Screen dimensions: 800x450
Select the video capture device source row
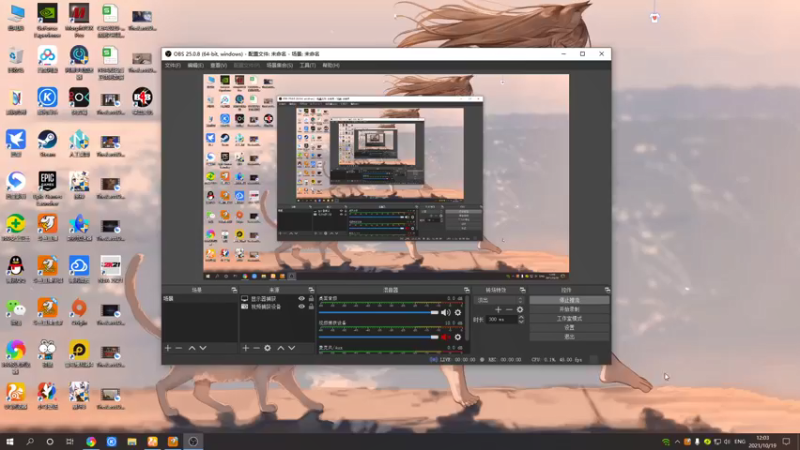(277, 307)
